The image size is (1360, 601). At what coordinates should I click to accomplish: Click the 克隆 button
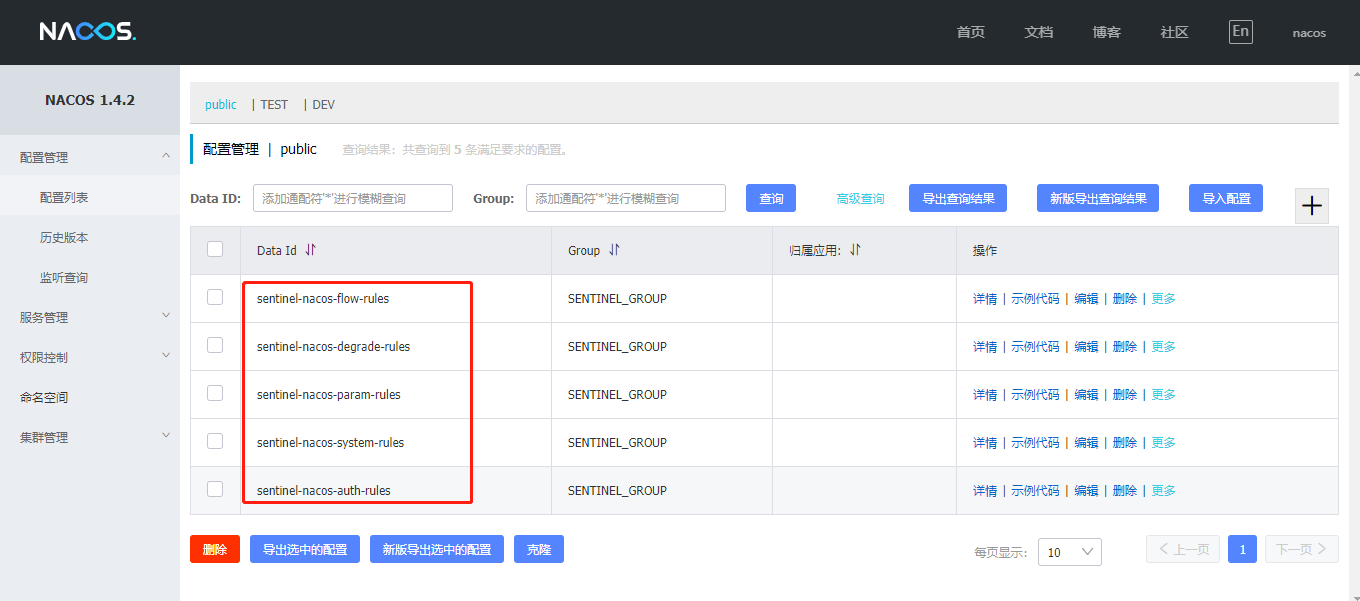click(539, 549)
